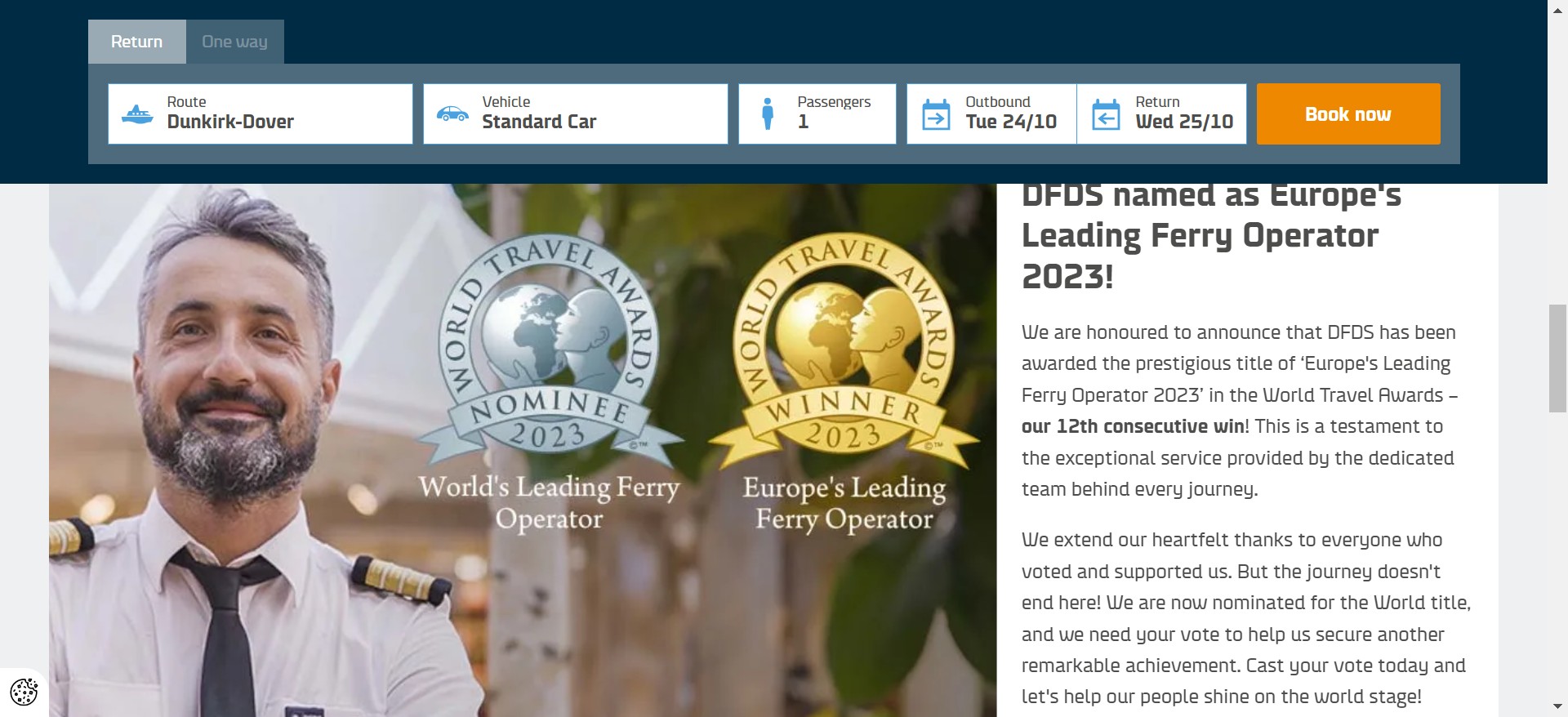Open cookie settings via the cookie icon
The width and height of the screenshot is (1568, 717).
click(24, 692)
